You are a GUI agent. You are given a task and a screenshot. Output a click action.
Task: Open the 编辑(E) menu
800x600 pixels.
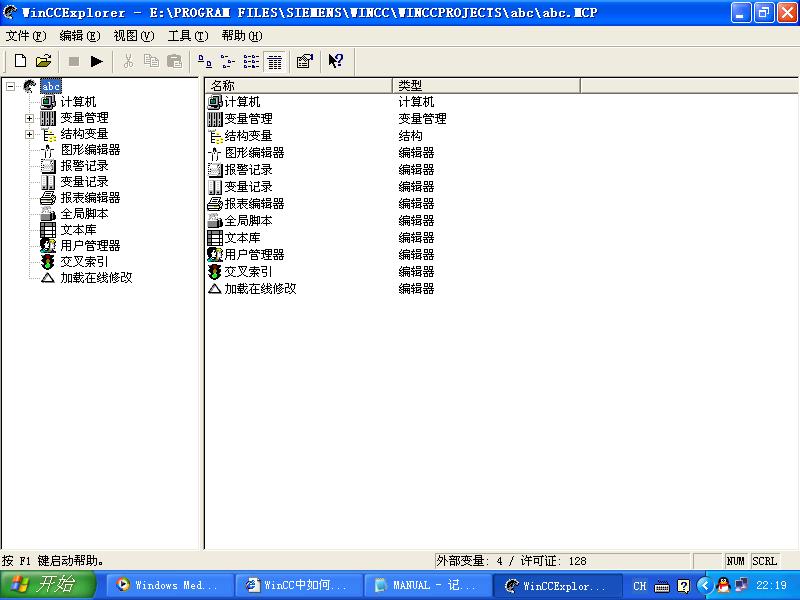[x=80, y=36]
